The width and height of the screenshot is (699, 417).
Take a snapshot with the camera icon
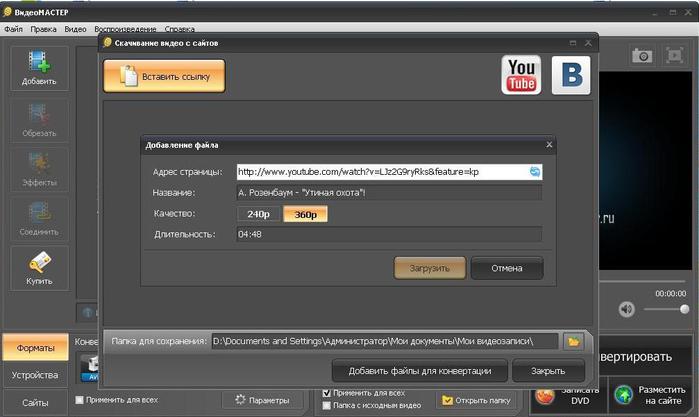[642, 56]
